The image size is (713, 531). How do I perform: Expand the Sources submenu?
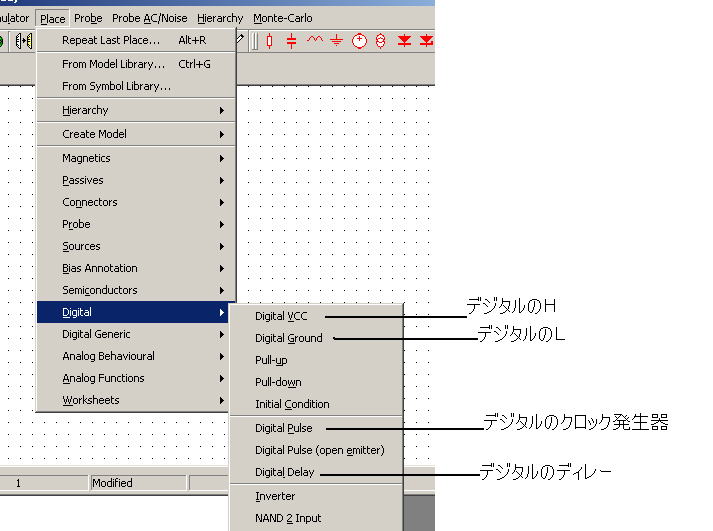[x=136, y=246]
